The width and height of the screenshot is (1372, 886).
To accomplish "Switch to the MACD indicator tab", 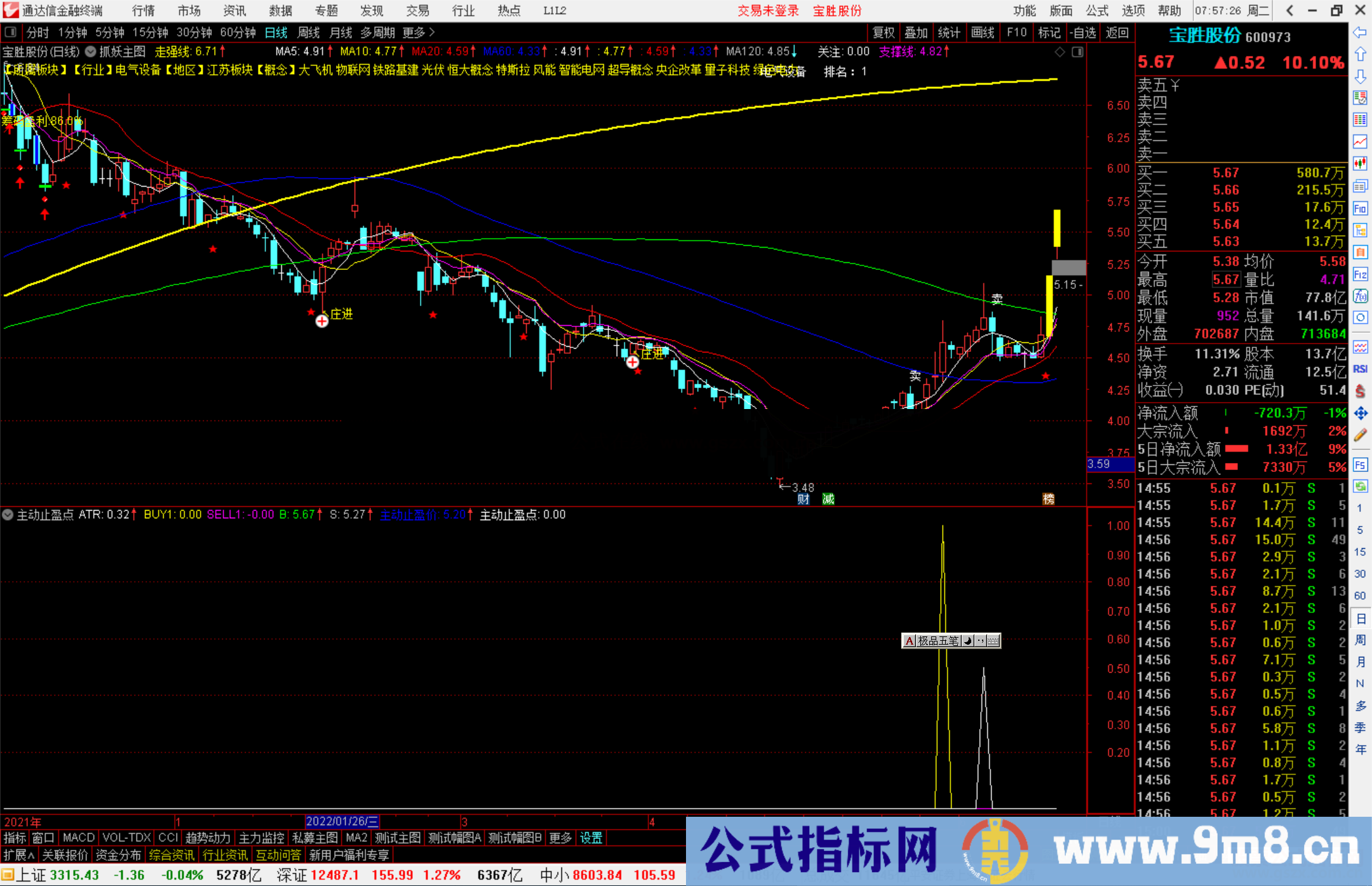I will pos(78,838).
